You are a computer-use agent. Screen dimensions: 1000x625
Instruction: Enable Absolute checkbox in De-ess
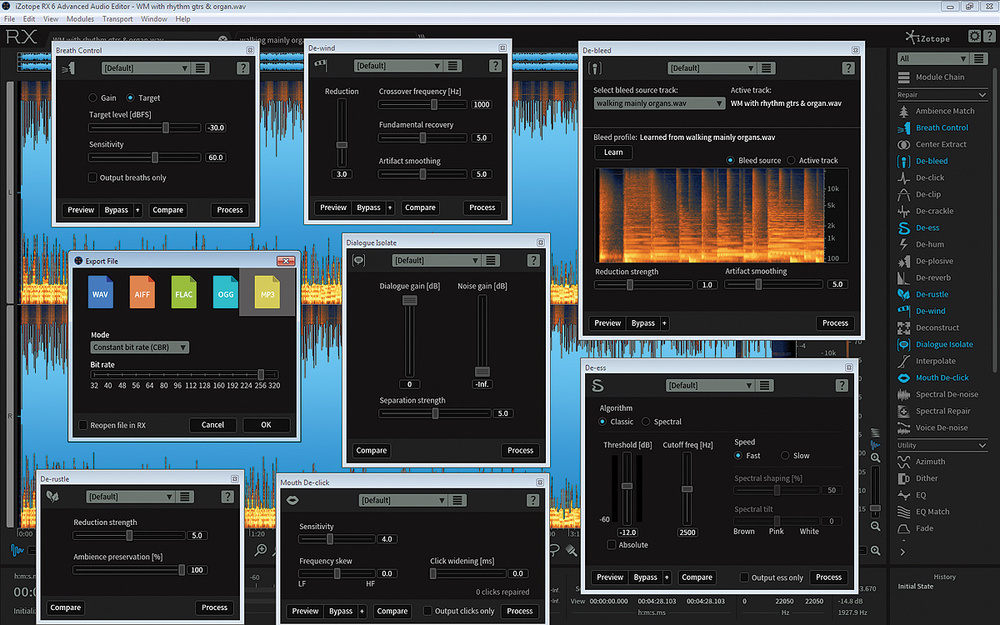coord(611,545)
